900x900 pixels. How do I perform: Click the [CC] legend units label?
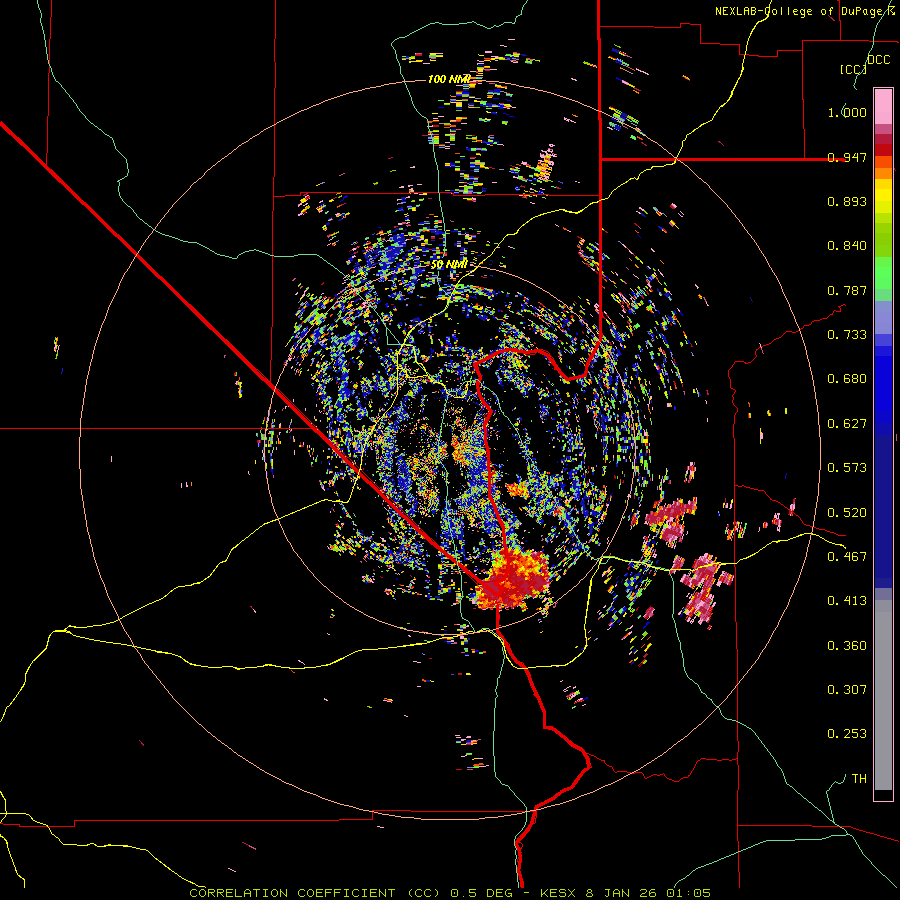pyautogui.click(x=854, y=70)
